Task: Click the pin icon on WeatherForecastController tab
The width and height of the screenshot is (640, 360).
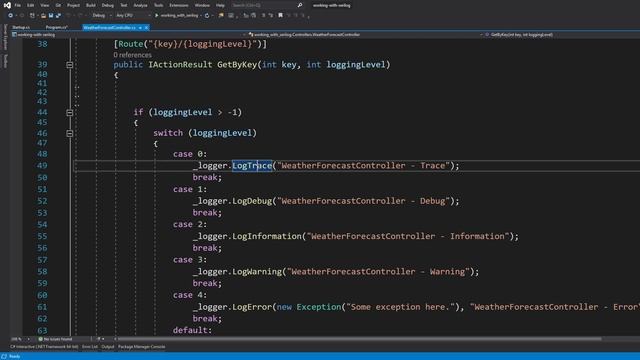Action: point(140,27)
